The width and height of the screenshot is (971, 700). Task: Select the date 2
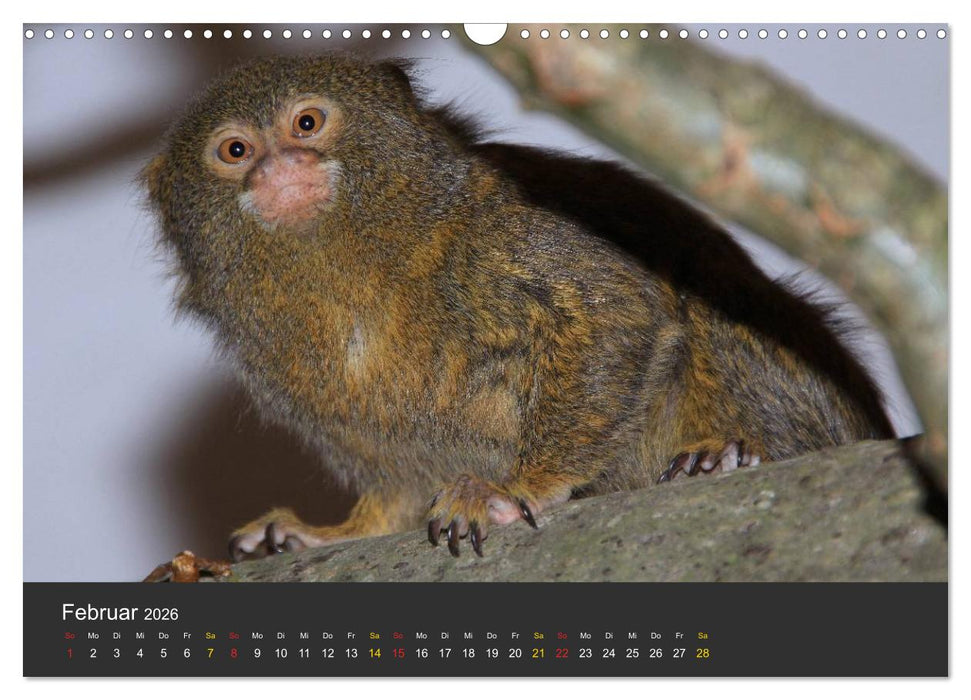coord(92,652)
